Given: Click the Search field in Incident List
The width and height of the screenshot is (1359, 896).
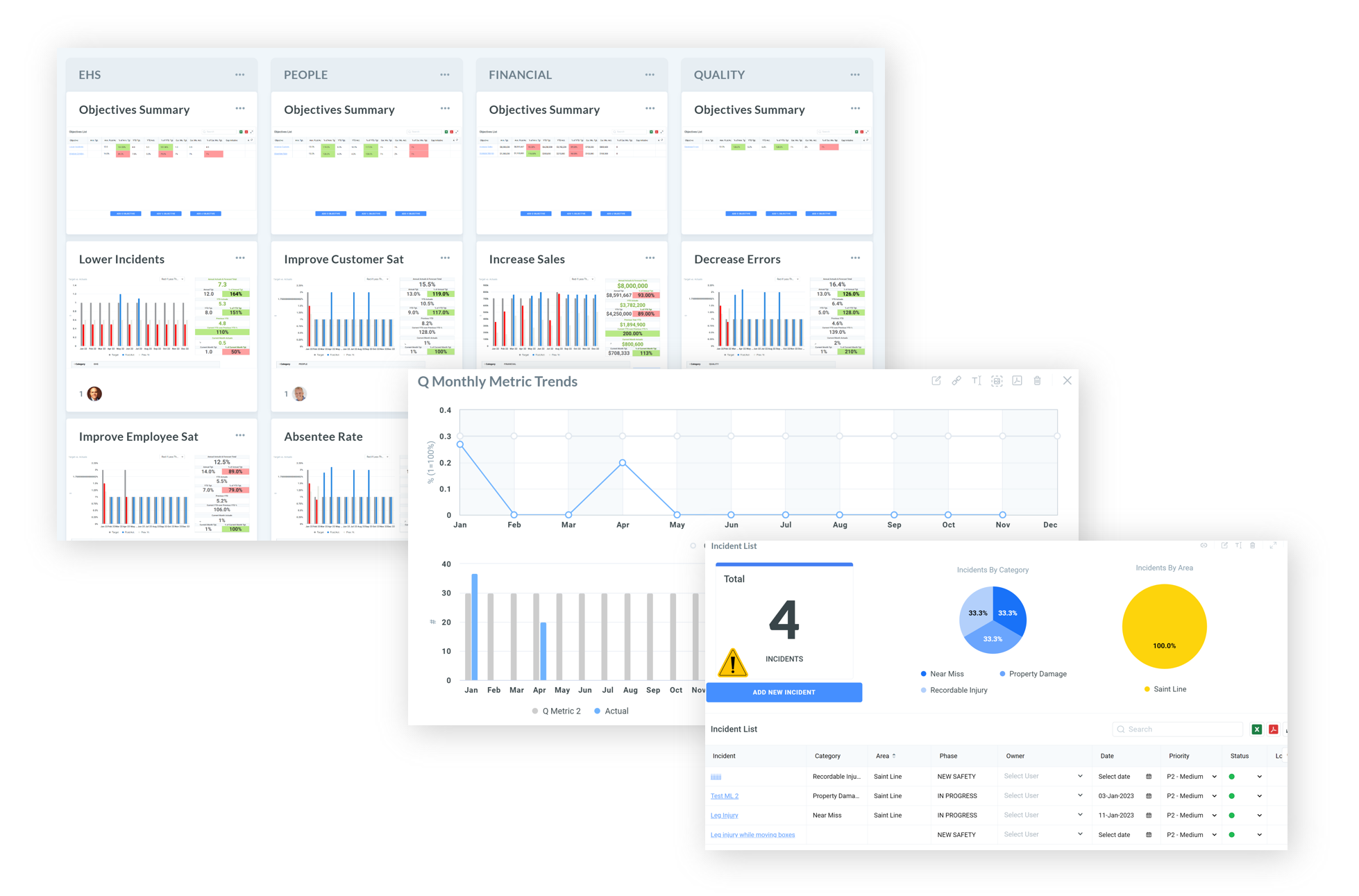Looking at the screenshot, I should 1177,729.
